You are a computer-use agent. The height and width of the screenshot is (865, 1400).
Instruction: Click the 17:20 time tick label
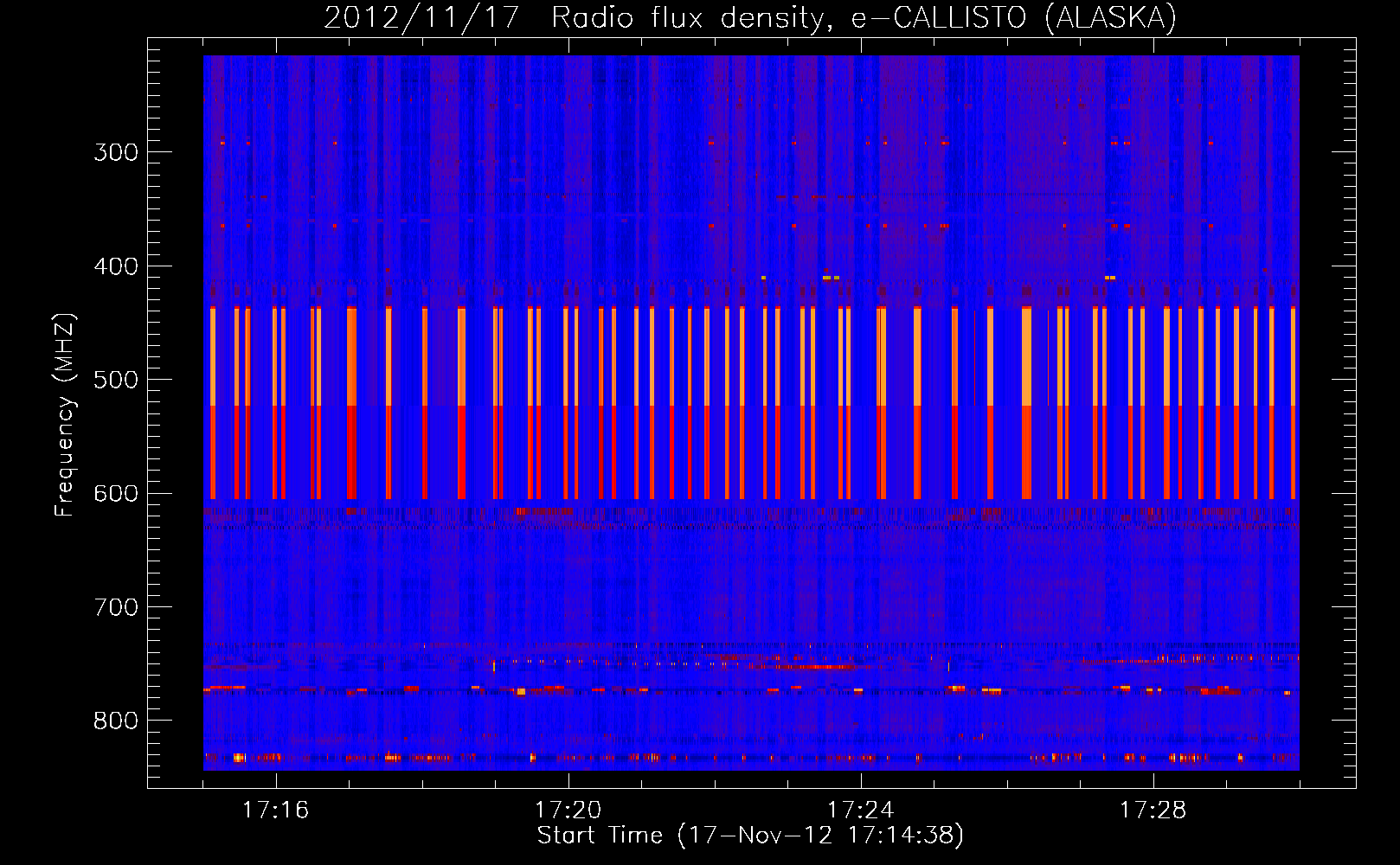[x=568, y=811]
